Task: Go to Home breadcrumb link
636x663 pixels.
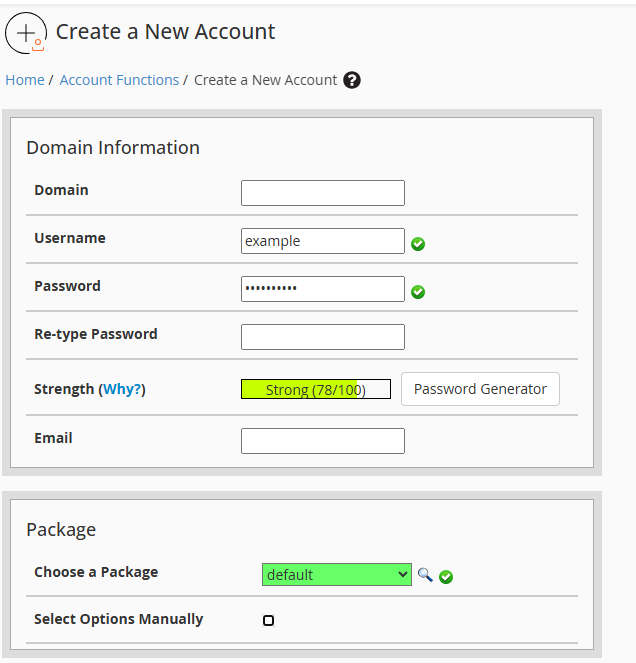Action: [25, 80]
